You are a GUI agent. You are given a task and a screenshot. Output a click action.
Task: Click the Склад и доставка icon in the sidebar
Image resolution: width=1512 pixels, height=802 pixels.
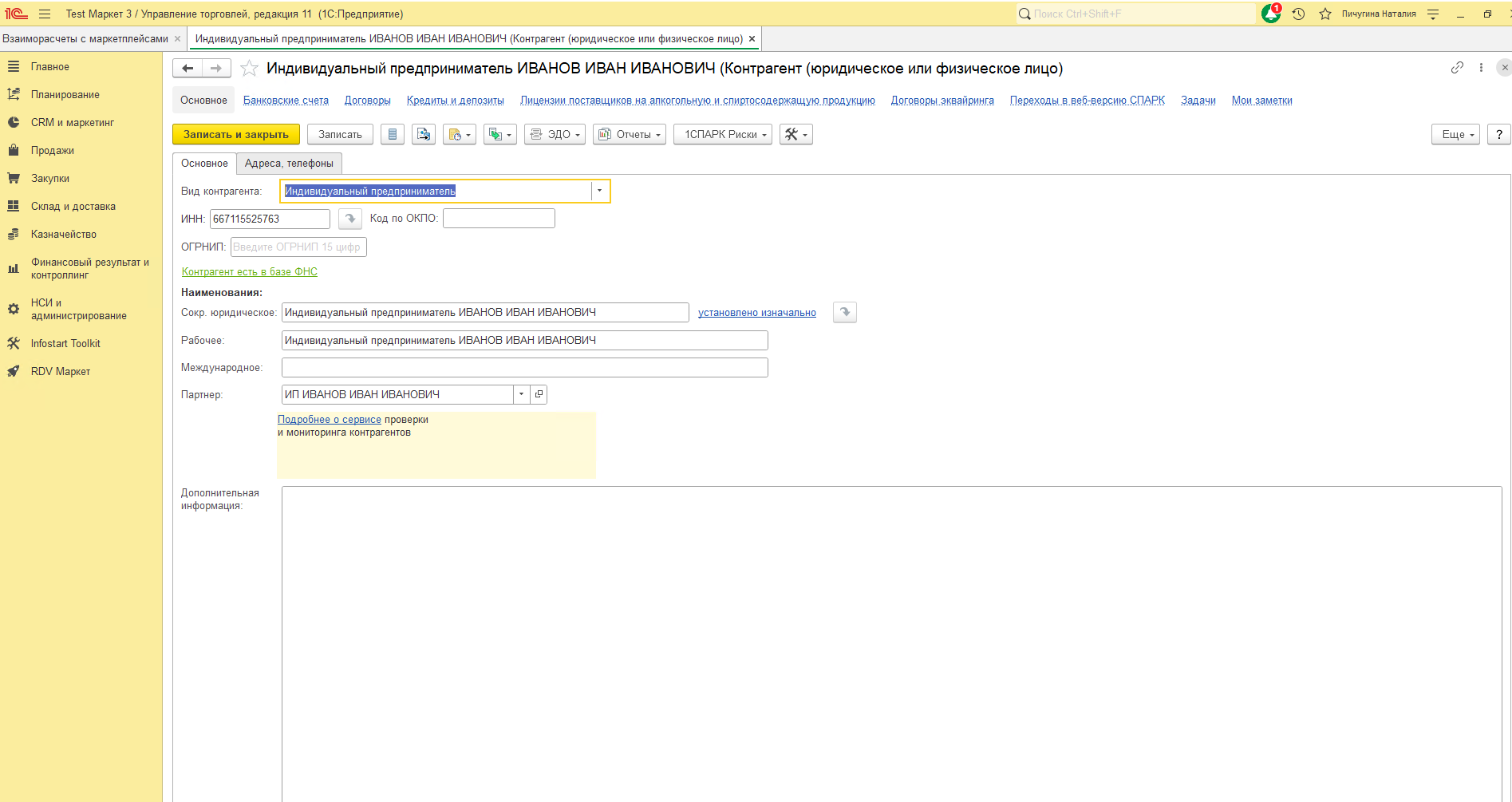coord(14,206)
